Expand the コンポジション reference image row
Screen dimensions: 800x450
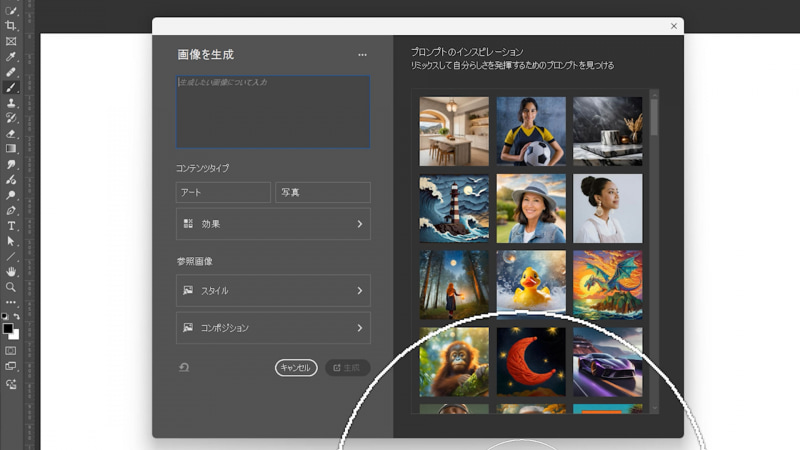(x=273, y=328)
